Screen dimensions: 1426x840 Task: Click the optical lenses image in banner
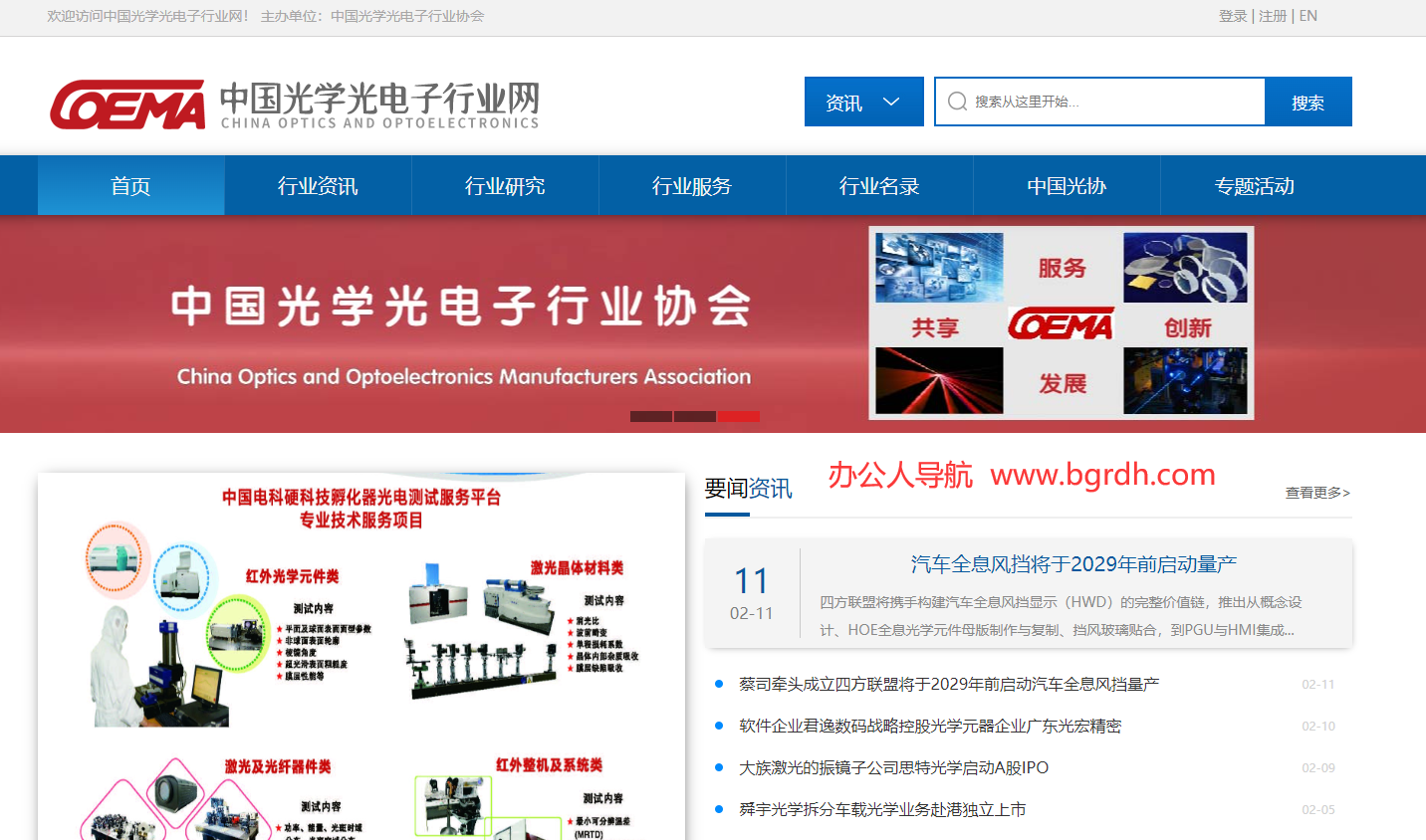pos(1185,268)
